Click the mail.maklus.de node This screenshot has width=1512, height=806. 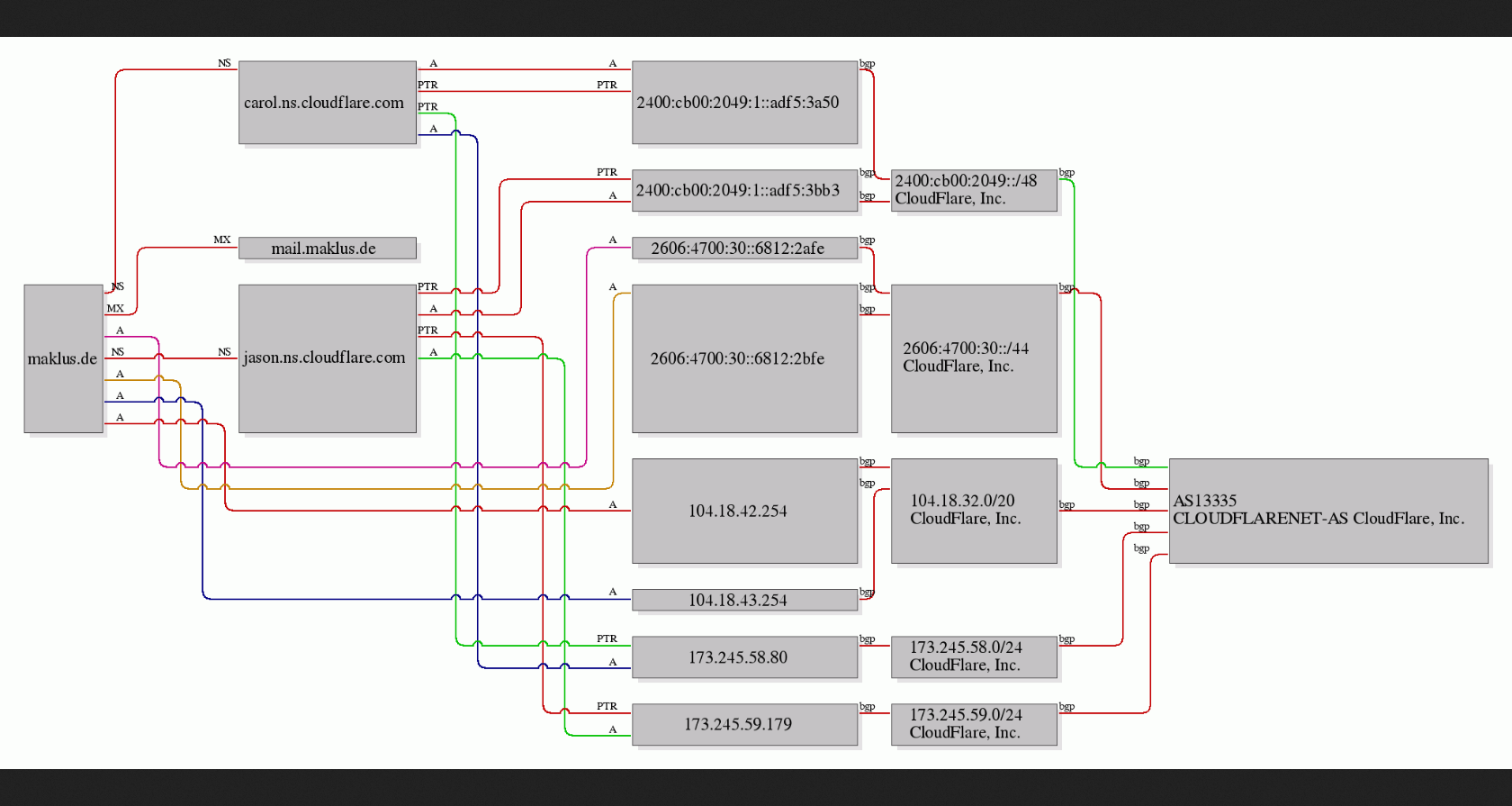coord(328,249)
